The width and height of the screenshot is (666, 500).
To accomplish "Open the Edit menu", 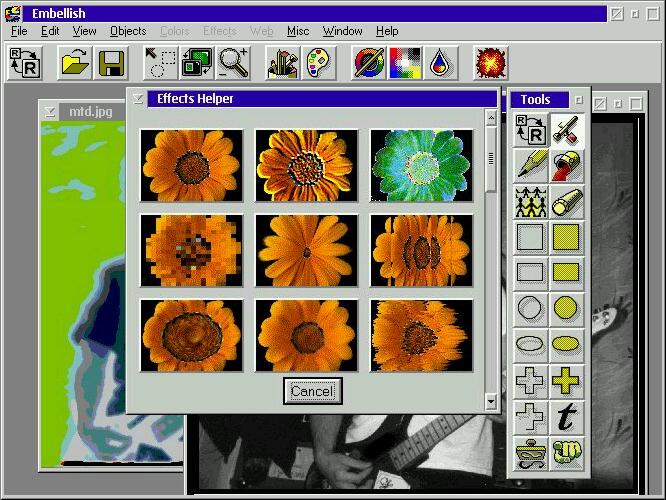I will [x=50, y=31].
